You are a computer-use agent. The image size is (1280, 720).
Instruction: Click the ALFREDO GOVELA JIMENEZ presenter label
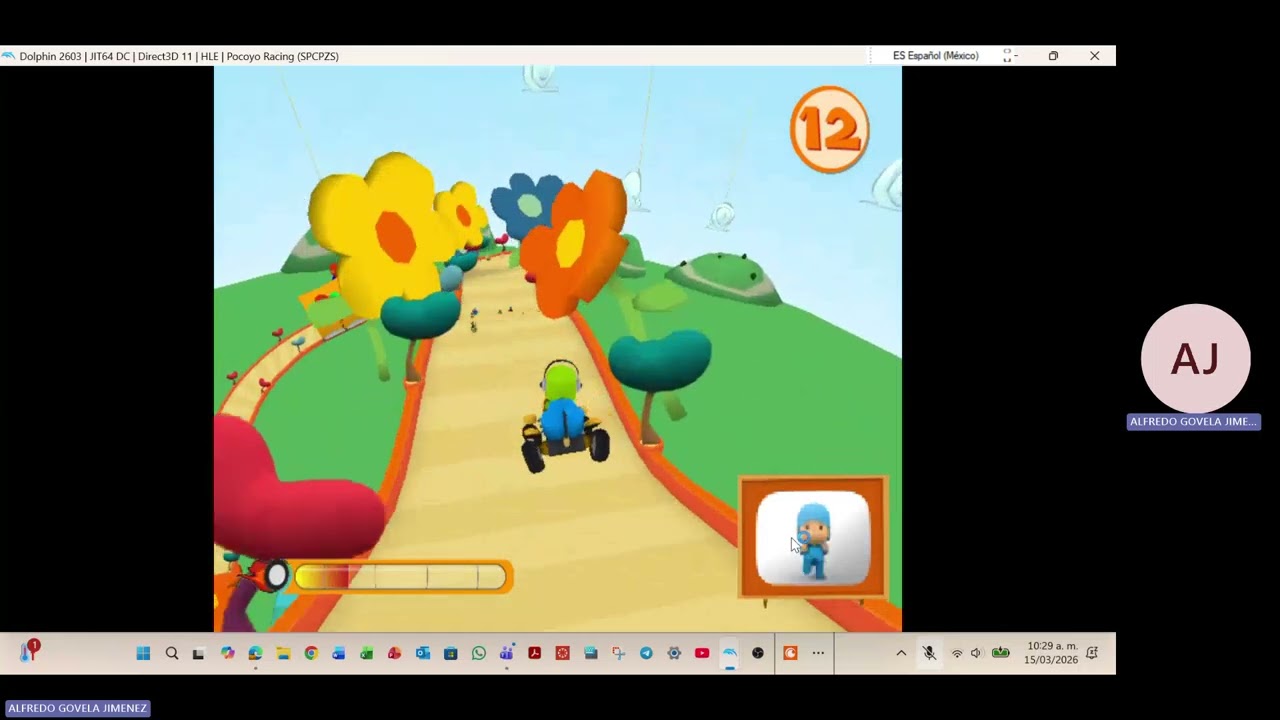point(77,708)
